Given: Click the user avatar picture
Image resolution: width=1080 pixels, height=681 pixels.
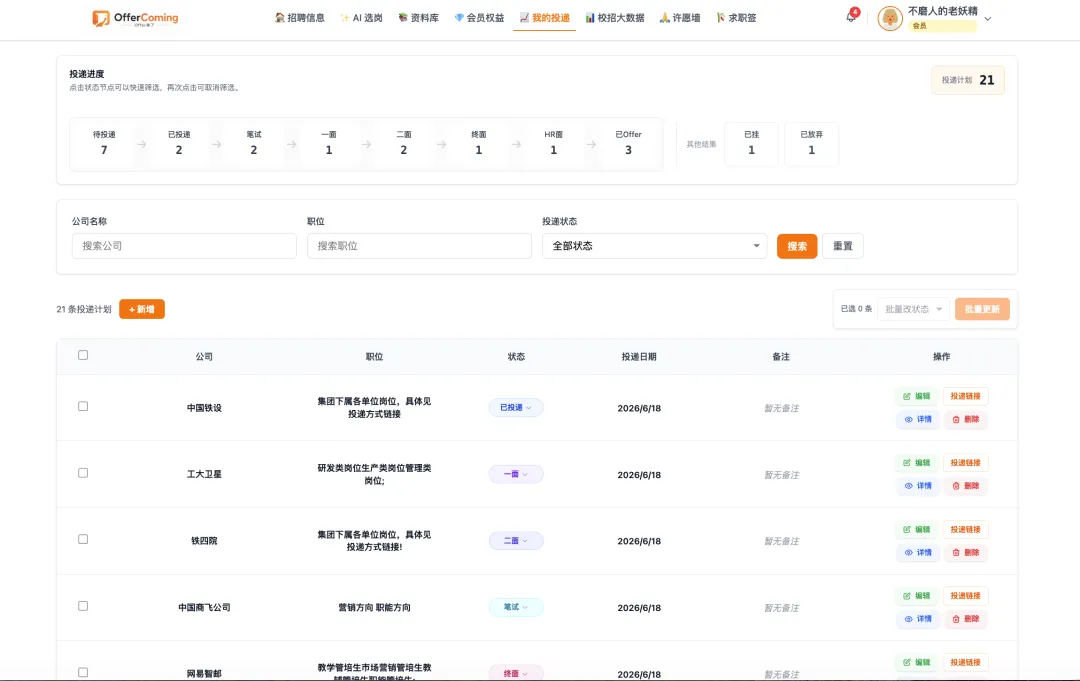Looking at the screenshot, I should point(890,19).
